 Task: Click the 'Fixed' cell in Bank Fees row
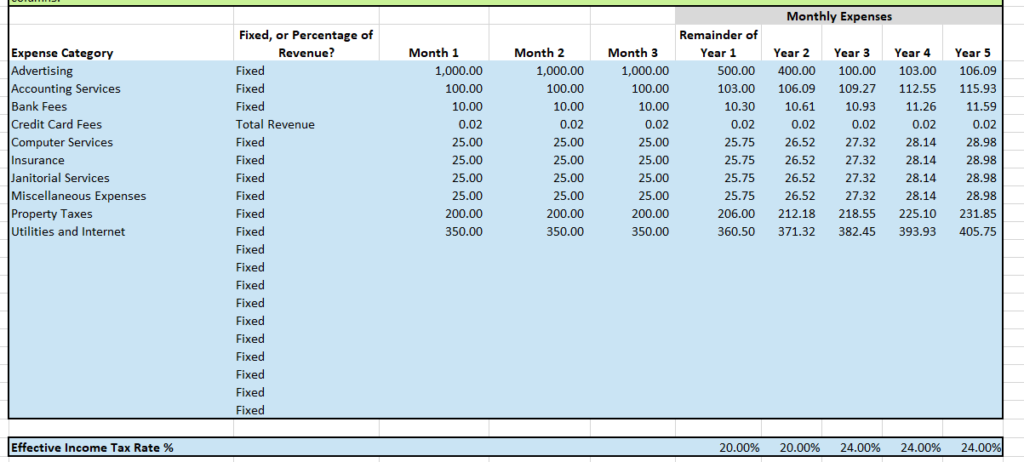[x=250, y=107]
